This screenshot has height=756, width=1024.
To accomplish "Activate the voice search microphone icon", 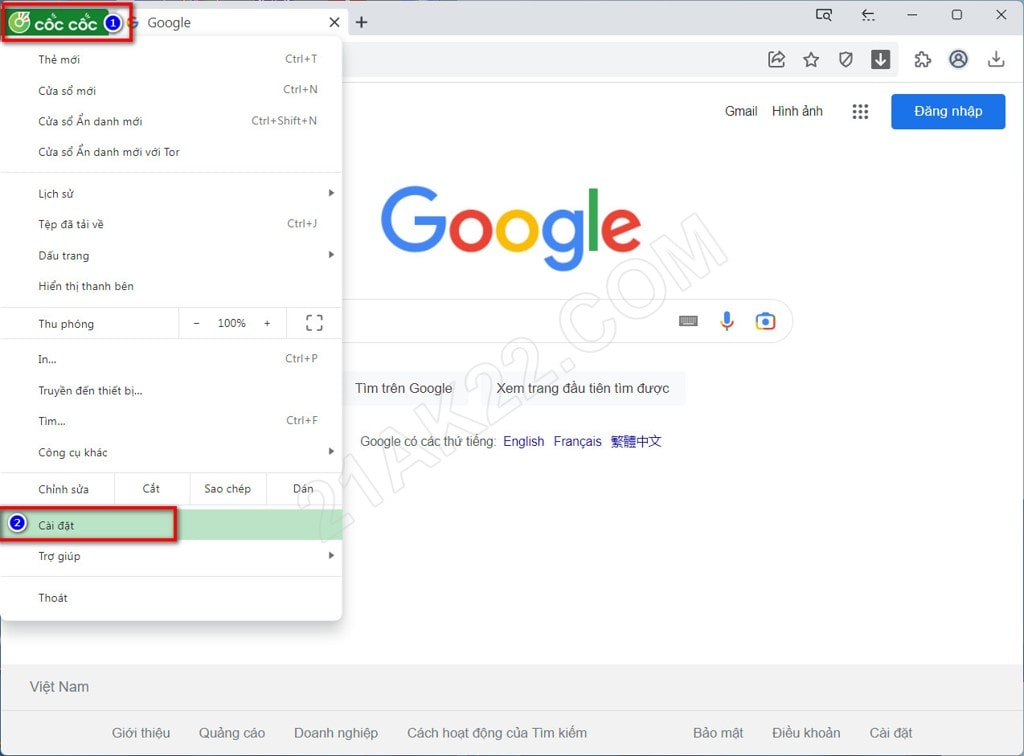I will 727,320.
